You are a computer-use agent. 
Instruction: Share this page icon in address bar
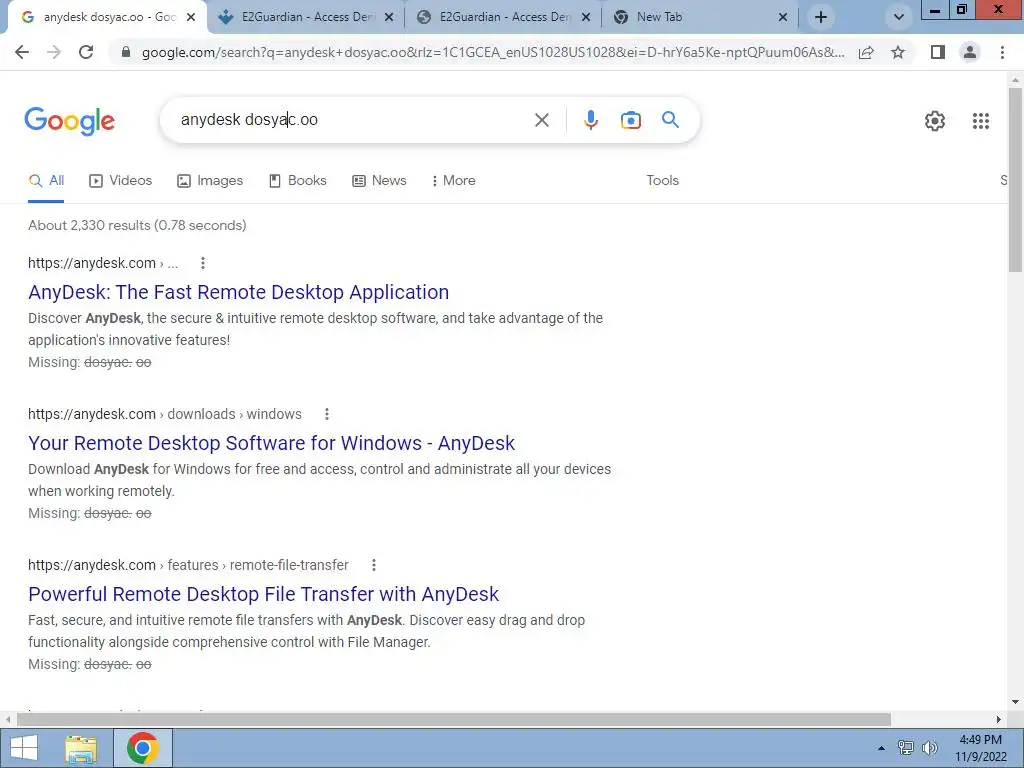(x=866, y=52)
